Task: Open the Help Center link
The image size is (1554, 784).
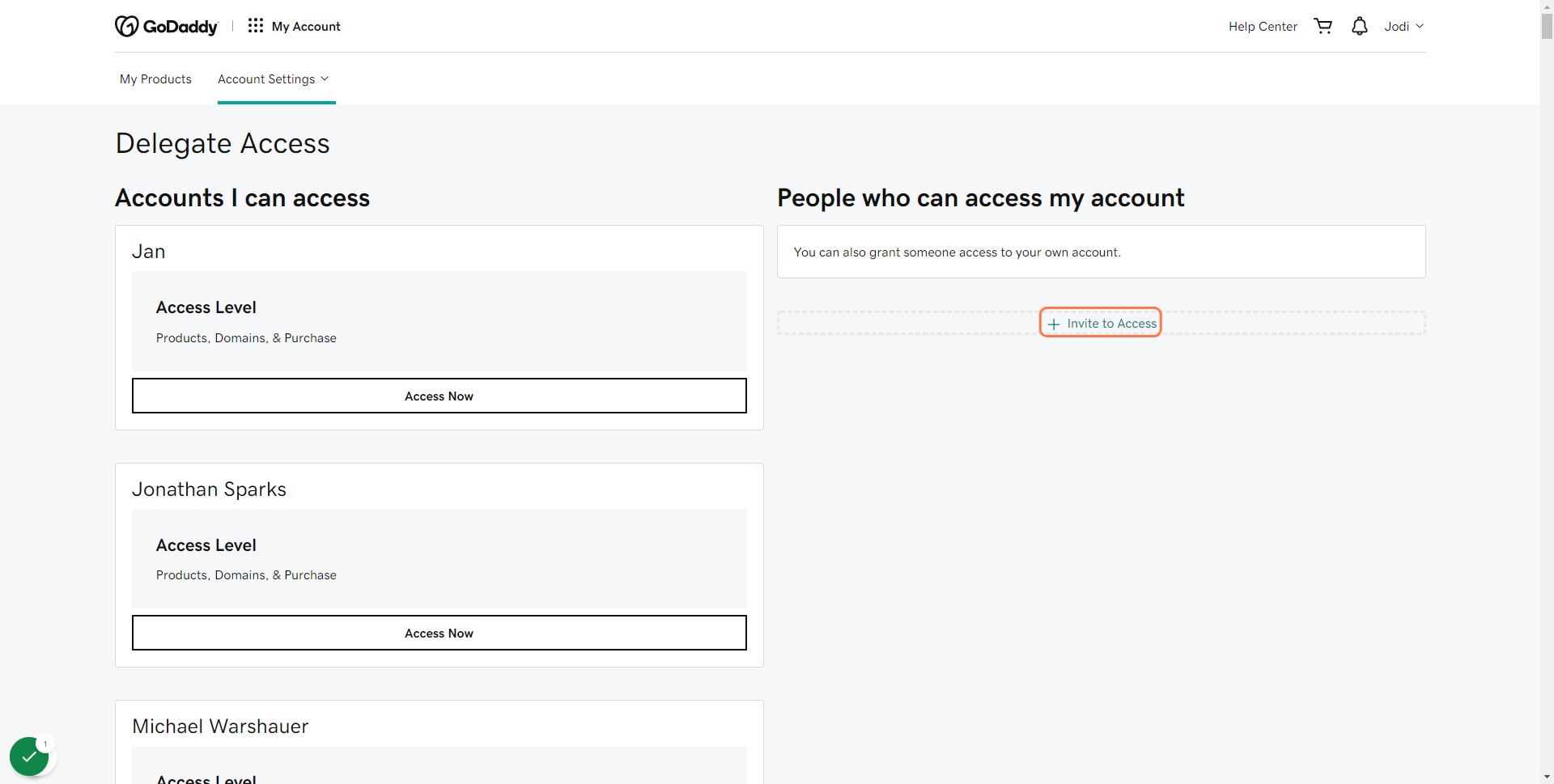Action: click(1263, 27)
